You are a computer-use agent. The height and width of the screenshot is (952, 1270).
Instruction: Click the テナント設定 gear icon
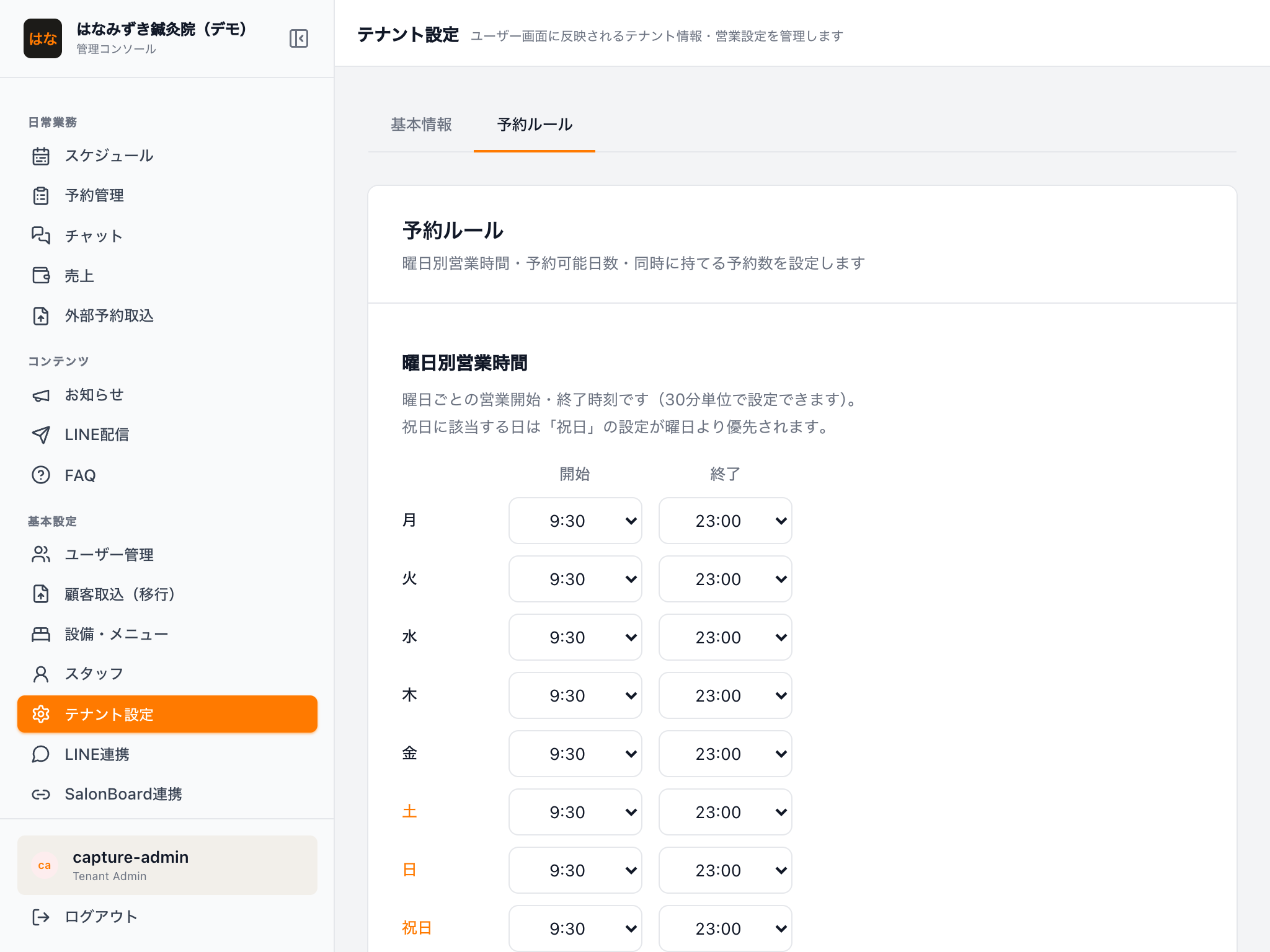pyautogui.click(x=41, y=714)
